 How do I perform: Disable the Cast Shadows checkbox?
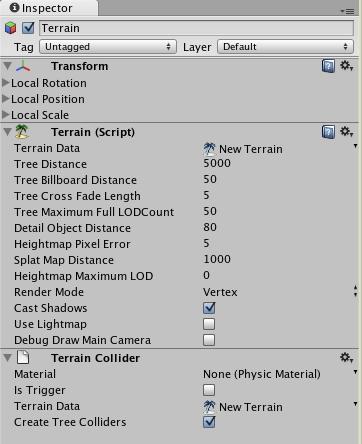pos(209,308)
